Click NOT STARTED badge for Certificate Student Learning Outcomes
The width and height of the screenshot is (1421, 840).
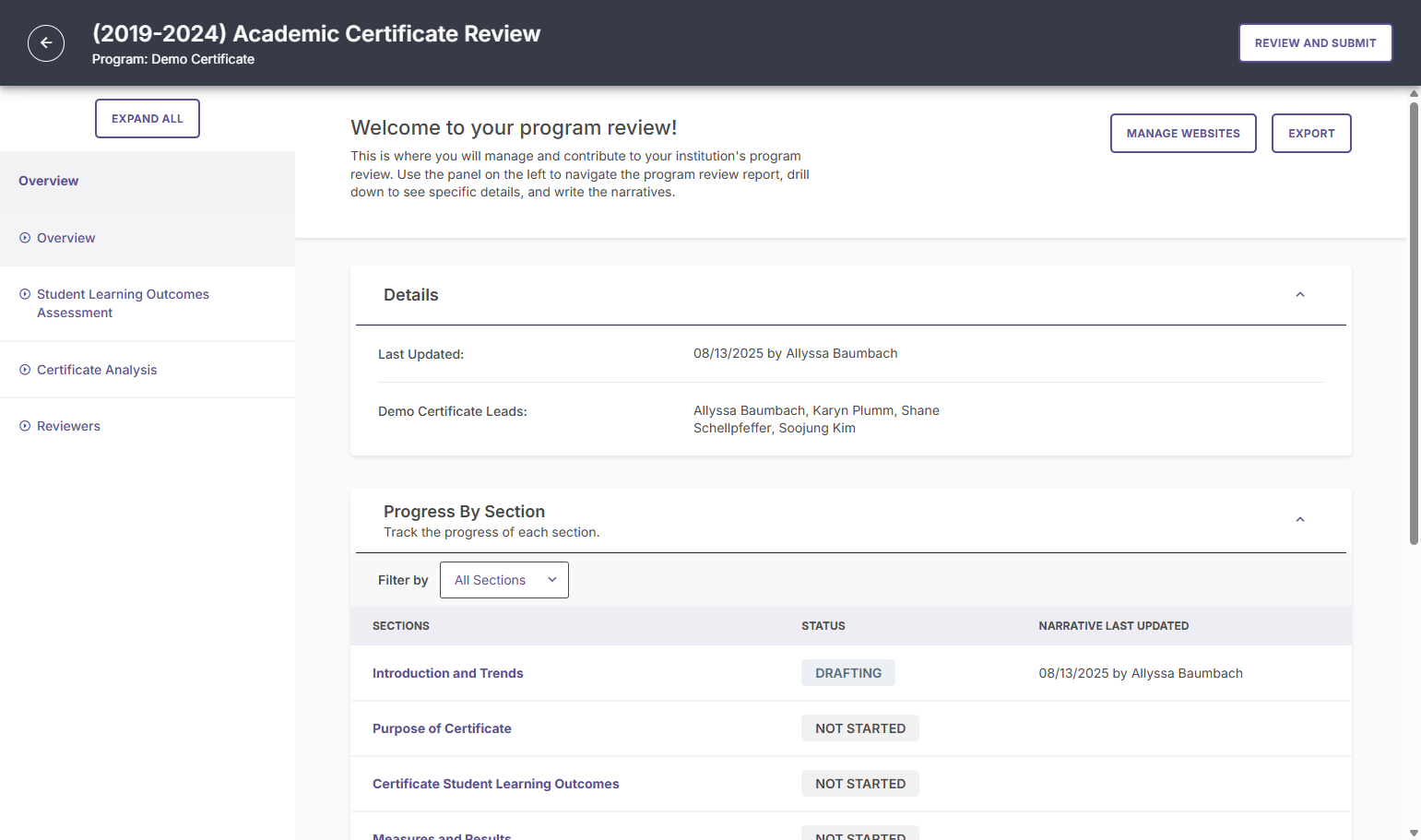pyautogui.click(x=860, y=784)
